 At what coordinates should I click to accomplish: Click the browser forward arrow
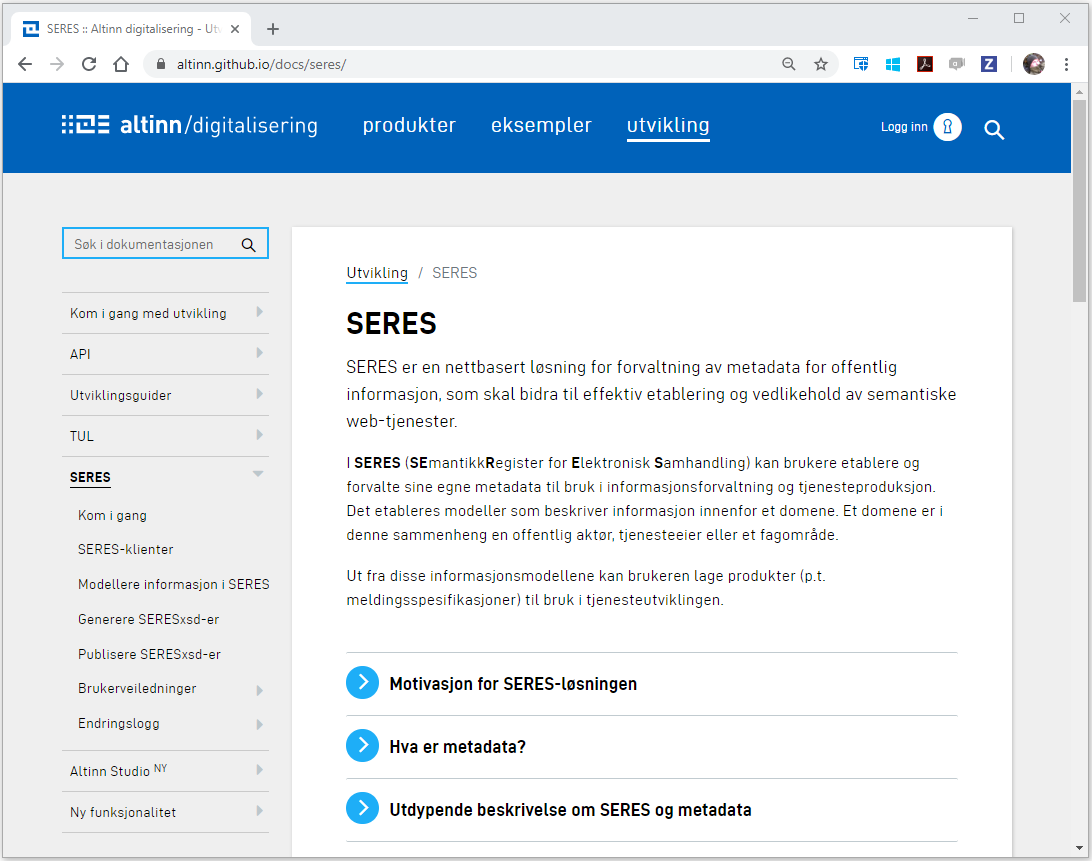pyautogui.click(x=57, y=64)
